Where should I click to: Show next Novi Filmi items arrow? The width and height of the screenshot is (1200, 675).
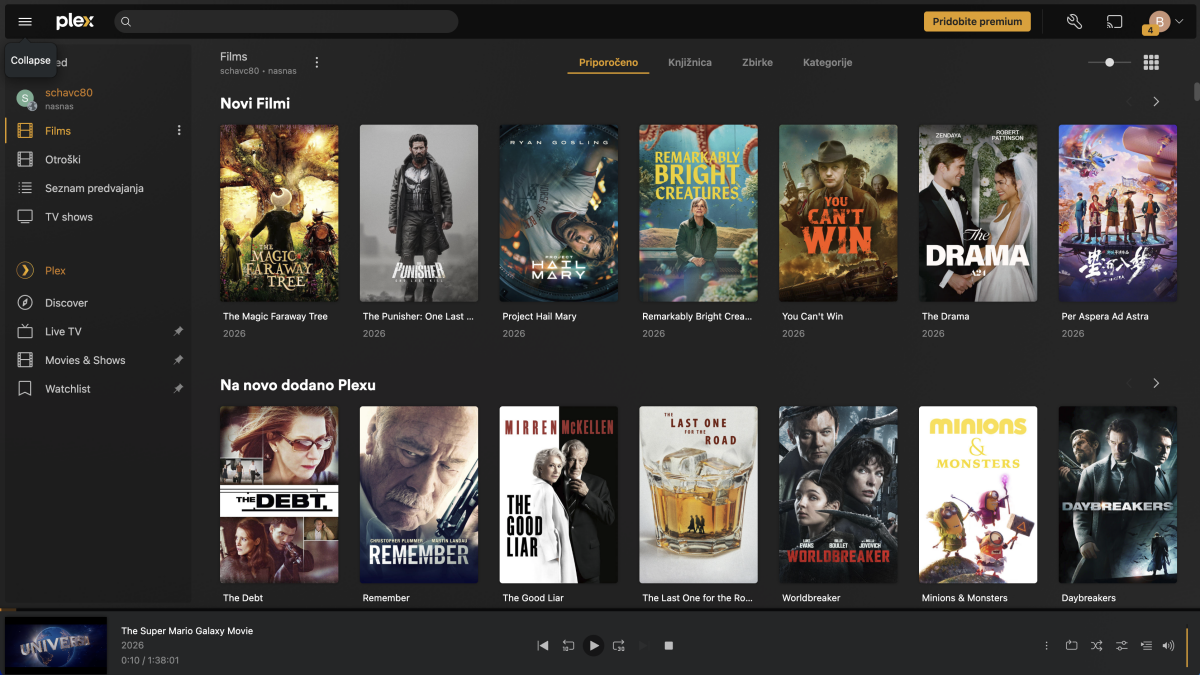(1157, 102)
